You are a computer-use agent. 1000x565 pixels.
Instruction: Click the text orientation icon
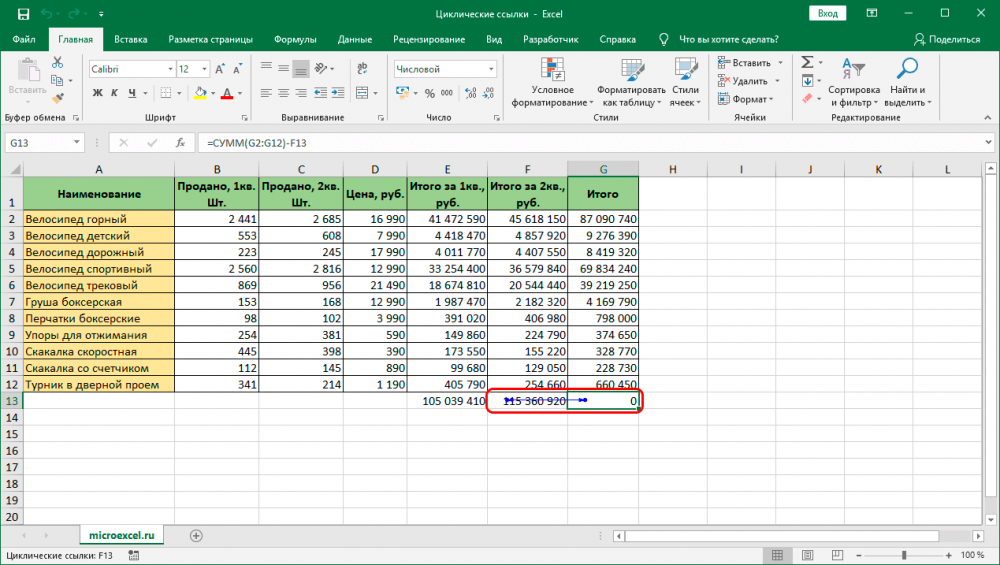pos(321,68)
